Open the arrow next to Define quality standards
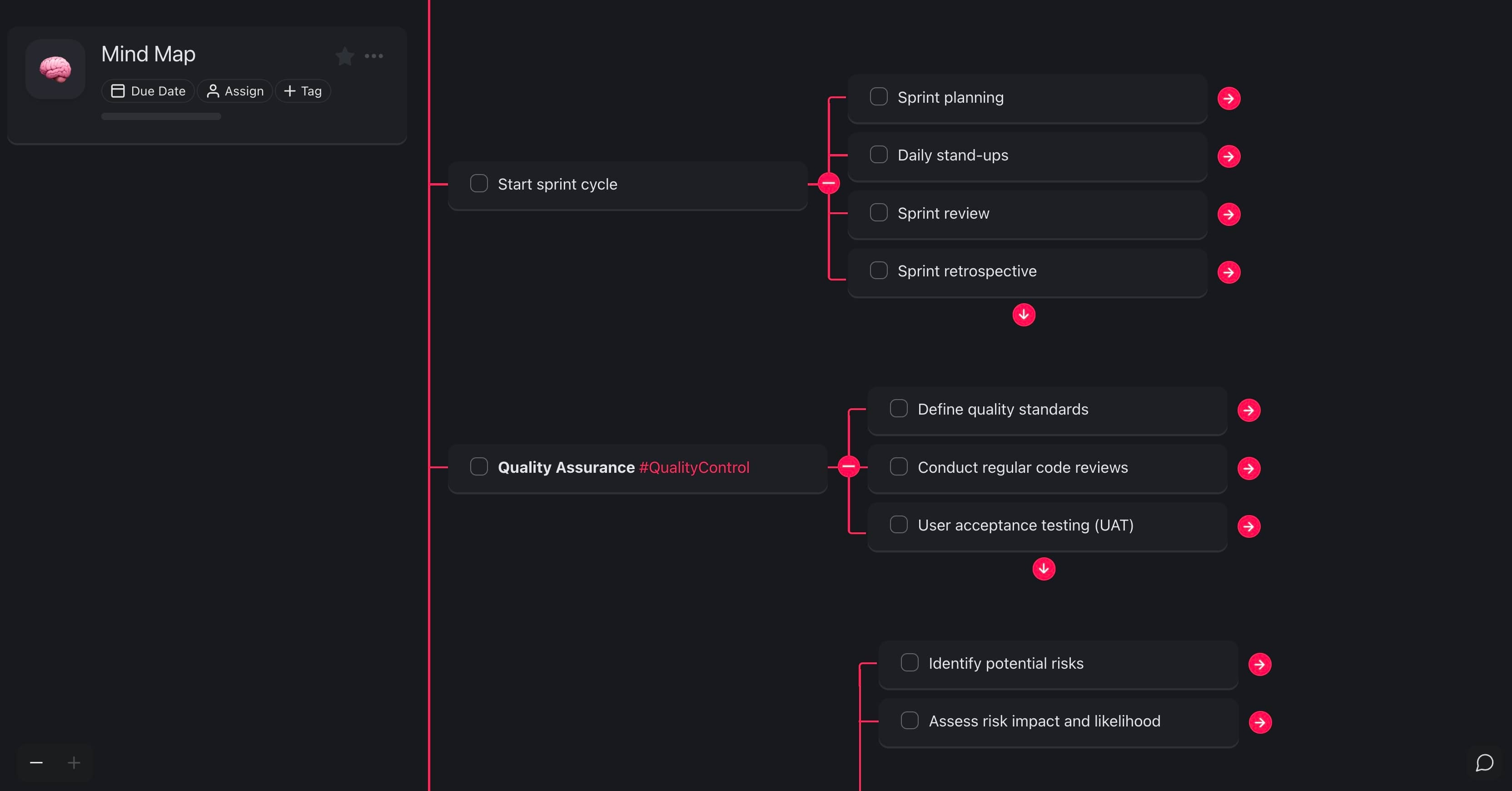This screenshot has height=791, width=1512. click(1249, 410)
